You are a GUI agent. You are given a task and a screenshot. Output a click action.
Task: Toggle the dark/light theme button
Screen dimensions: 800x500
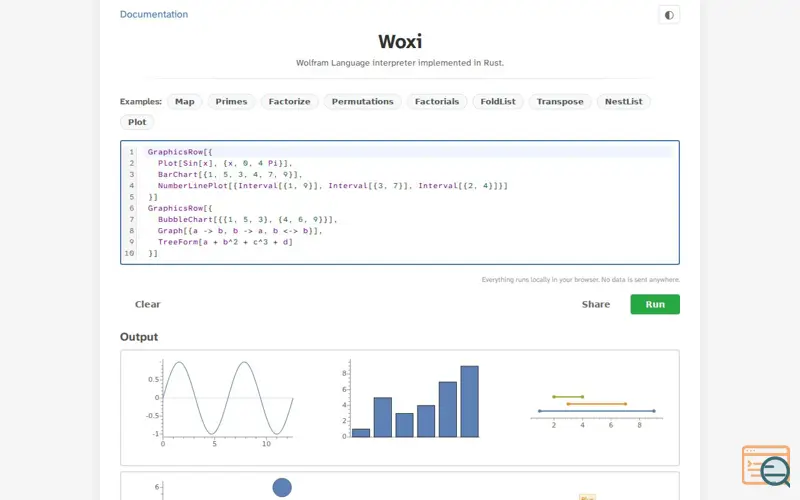click(669, 15)
